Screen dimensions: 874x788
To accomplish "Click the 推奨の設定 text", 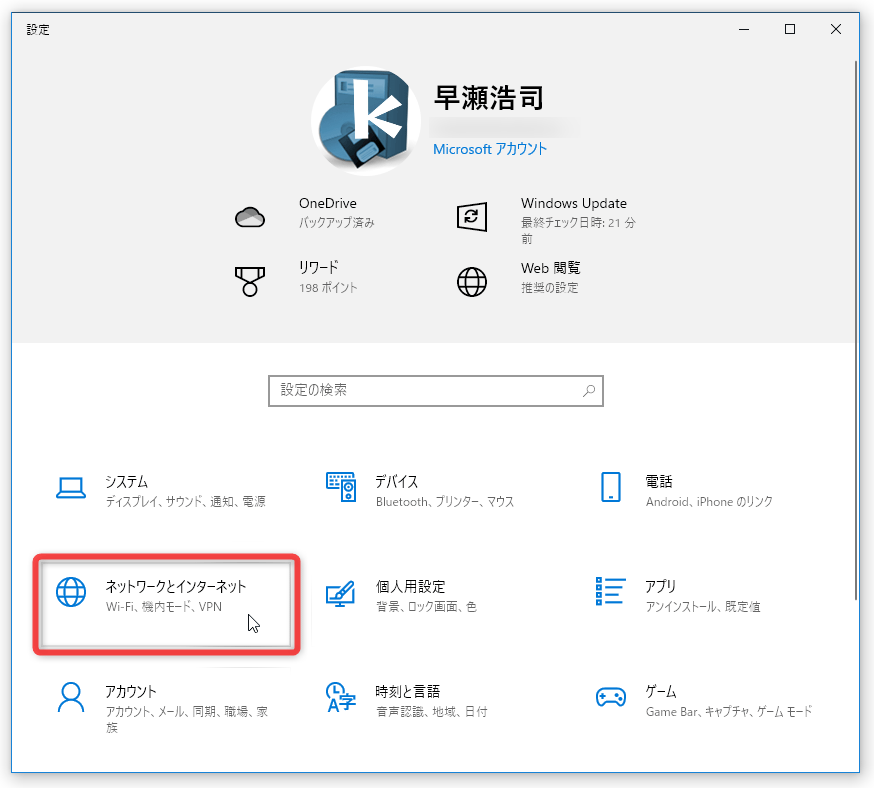I will pos(549,288).
